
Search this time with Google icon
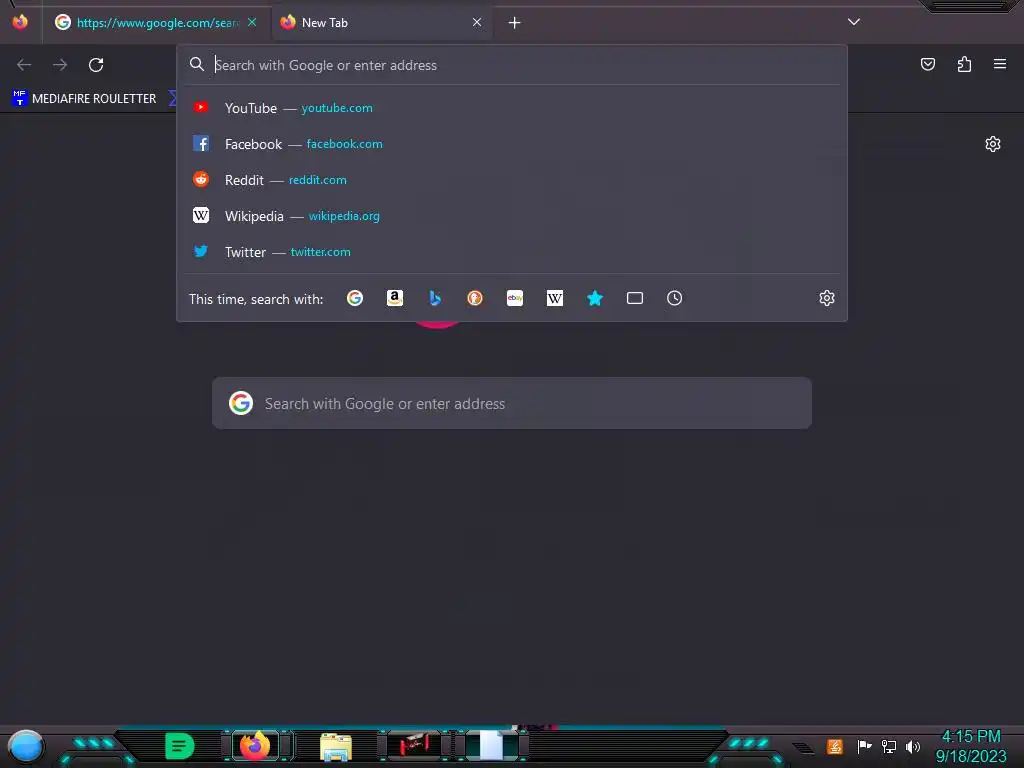[x=355, y=298]
